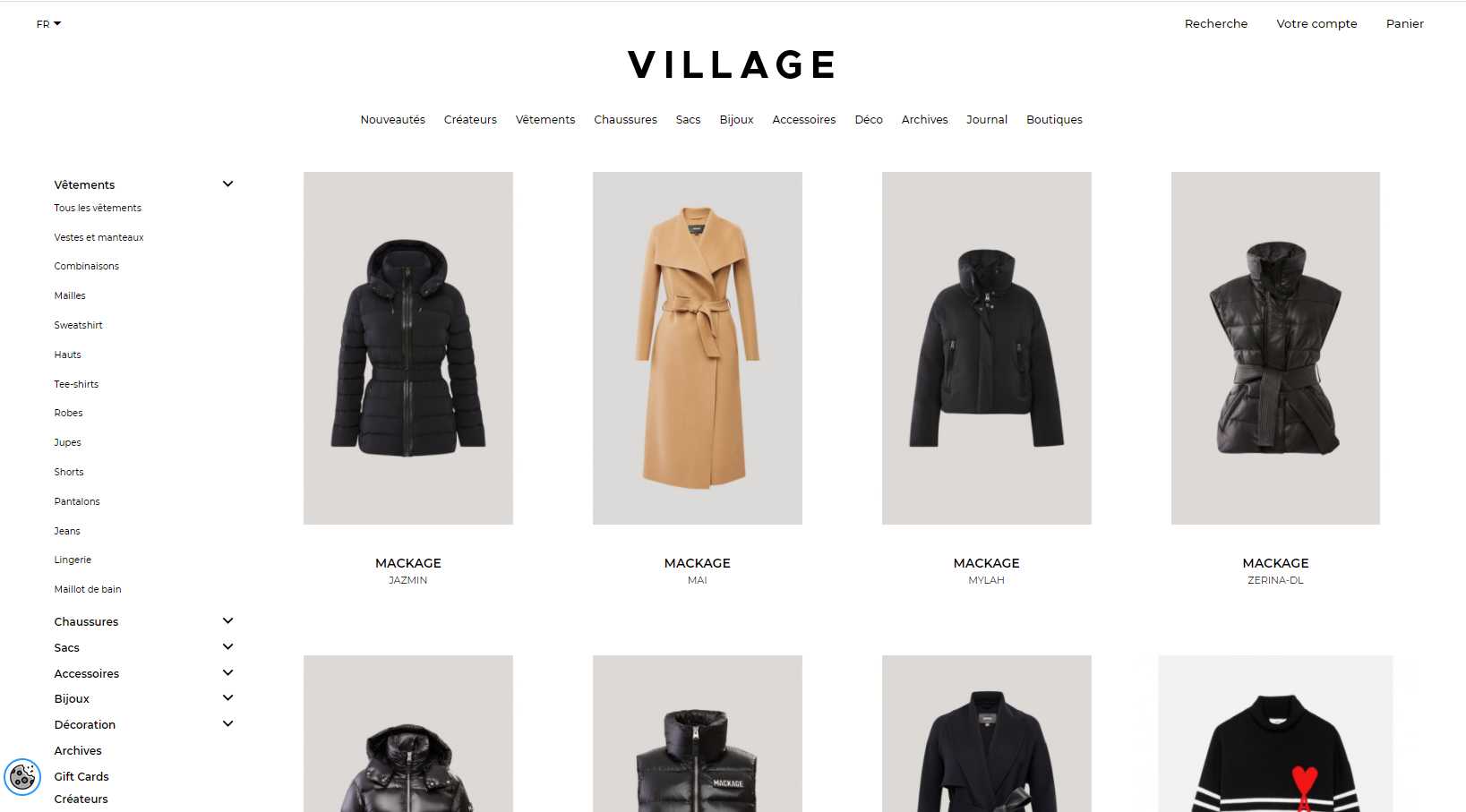This screenshot has height=812, width=1466.
Task: Open the FR language dropdown
Action: click(48, 24)
